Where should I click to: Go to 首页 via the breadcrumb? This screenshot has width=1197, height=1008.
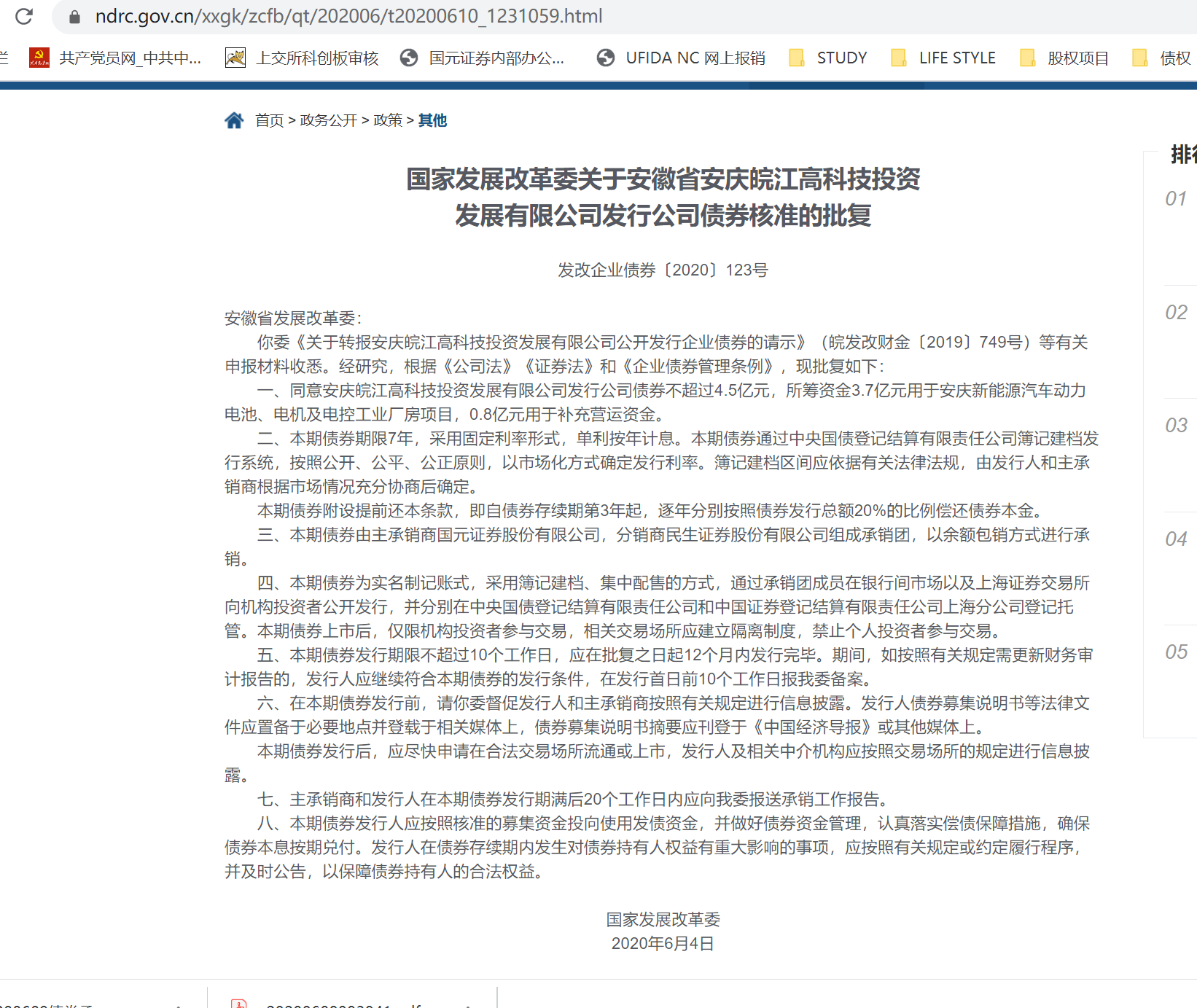[269, 120]
